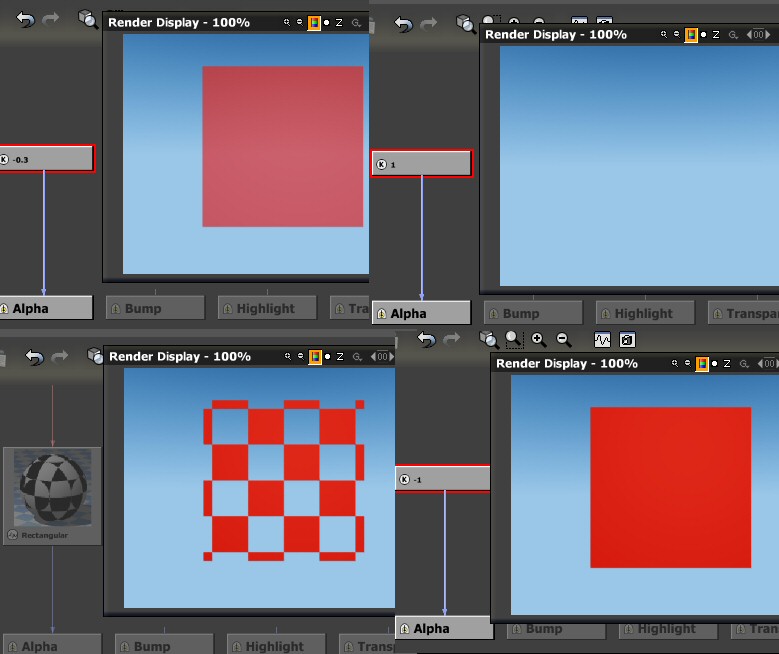Open the function graph waveform icon
This screenshot has width=779, height=654.
tap(602, 340)
